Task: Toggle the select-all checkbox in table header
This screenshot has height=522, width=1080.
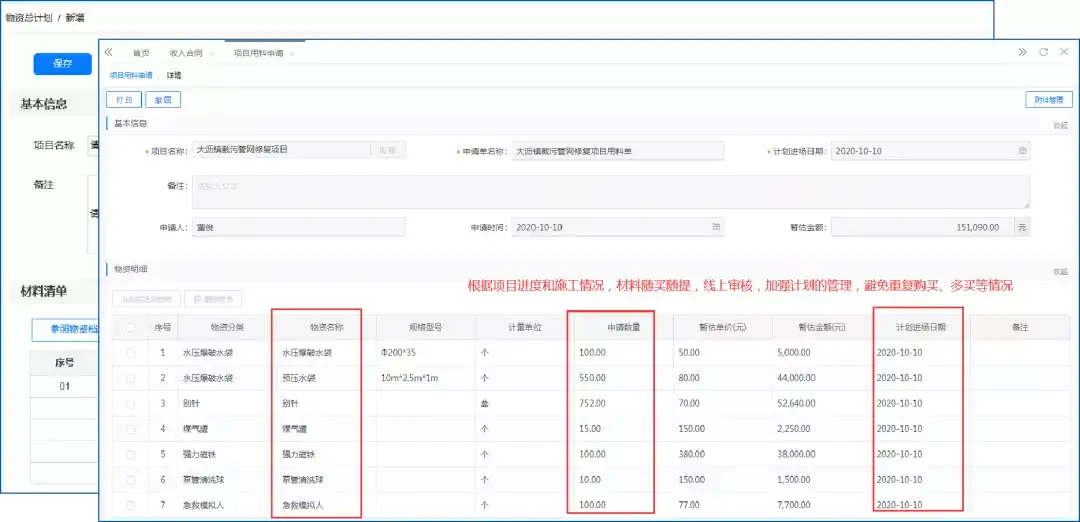Action: pos(131,328)
